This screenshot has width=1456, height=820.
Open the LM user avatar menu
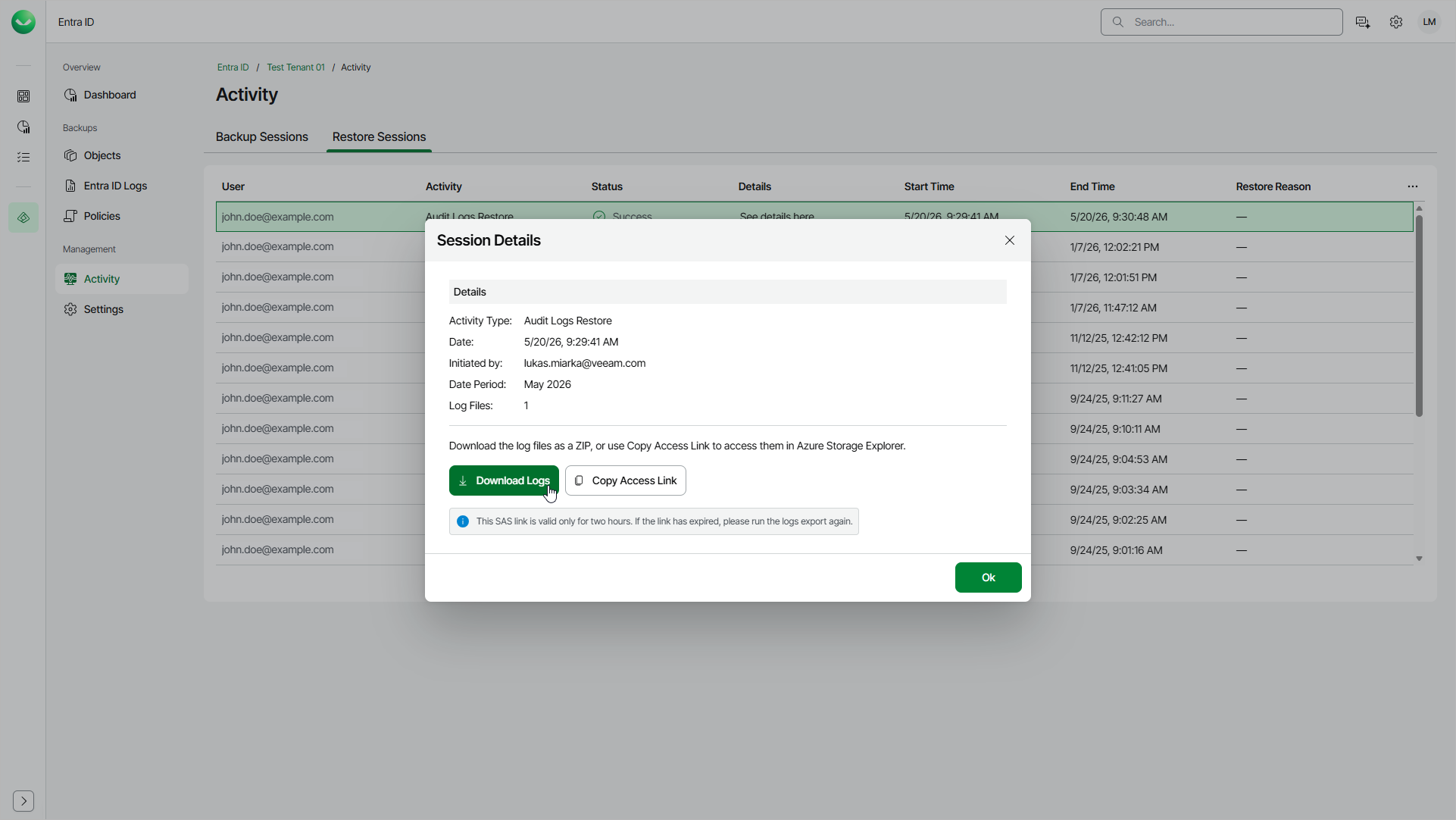pos(1429,22)
